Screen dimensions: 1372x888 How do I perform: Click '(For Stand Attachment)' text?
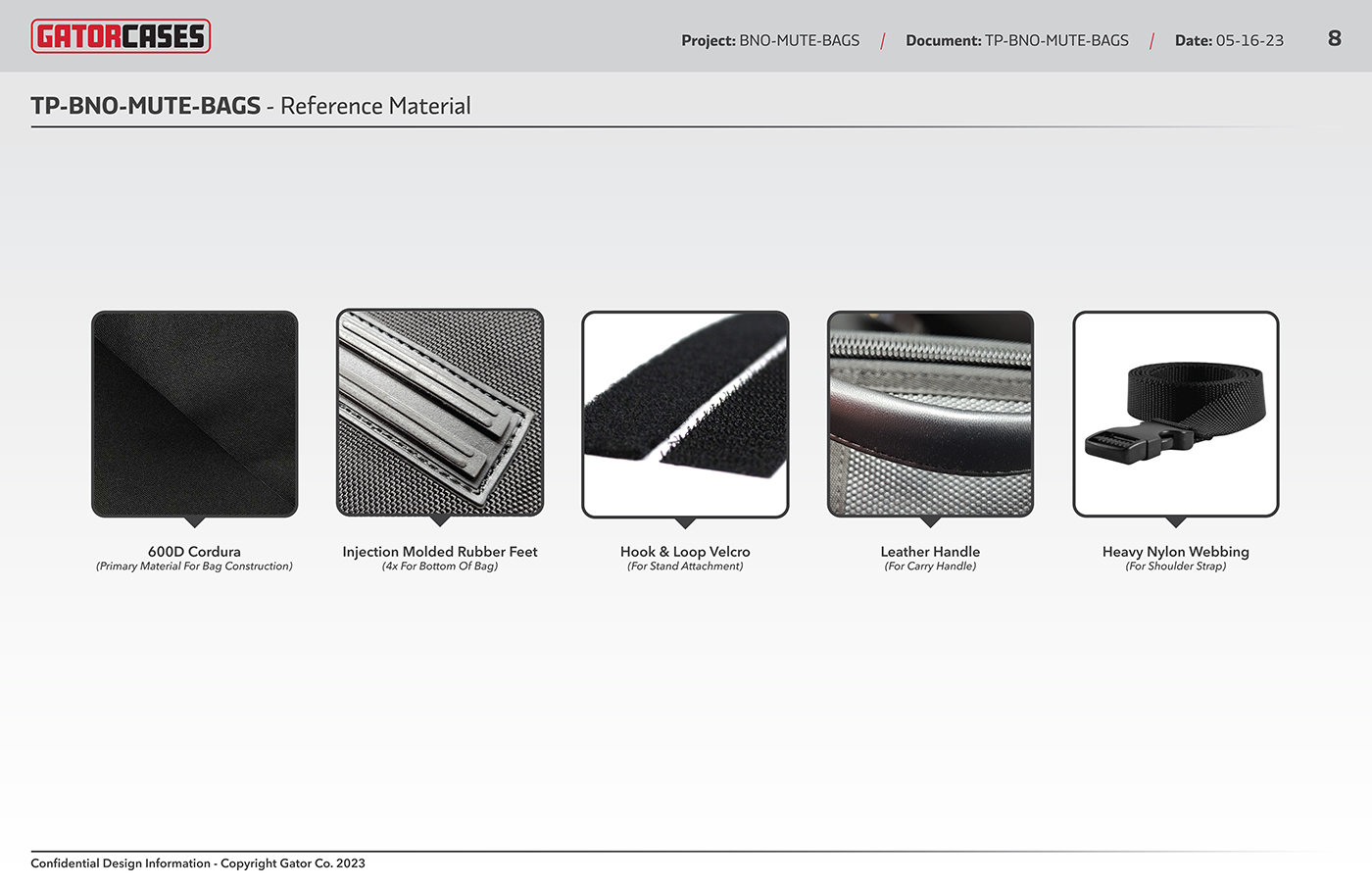pos(685,567)
